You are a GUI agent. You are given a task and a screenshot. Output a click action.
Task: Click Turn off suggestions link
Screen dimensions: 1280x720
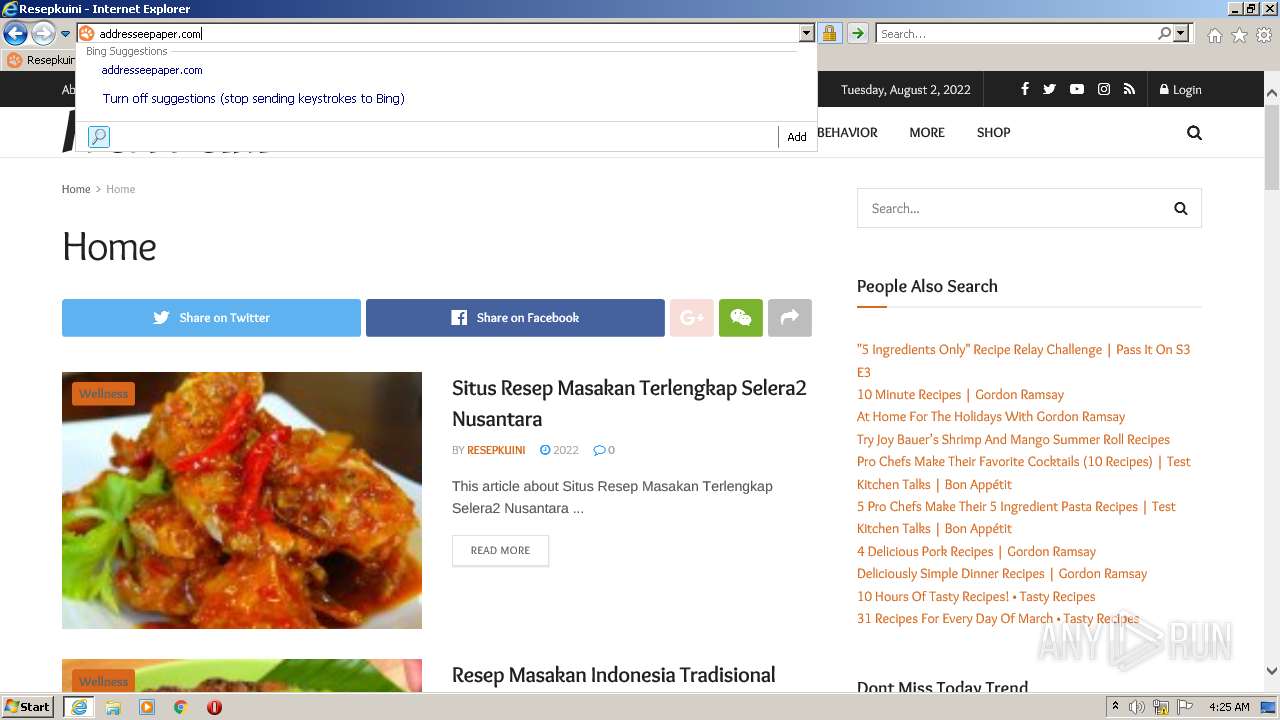tap(253, 98)
